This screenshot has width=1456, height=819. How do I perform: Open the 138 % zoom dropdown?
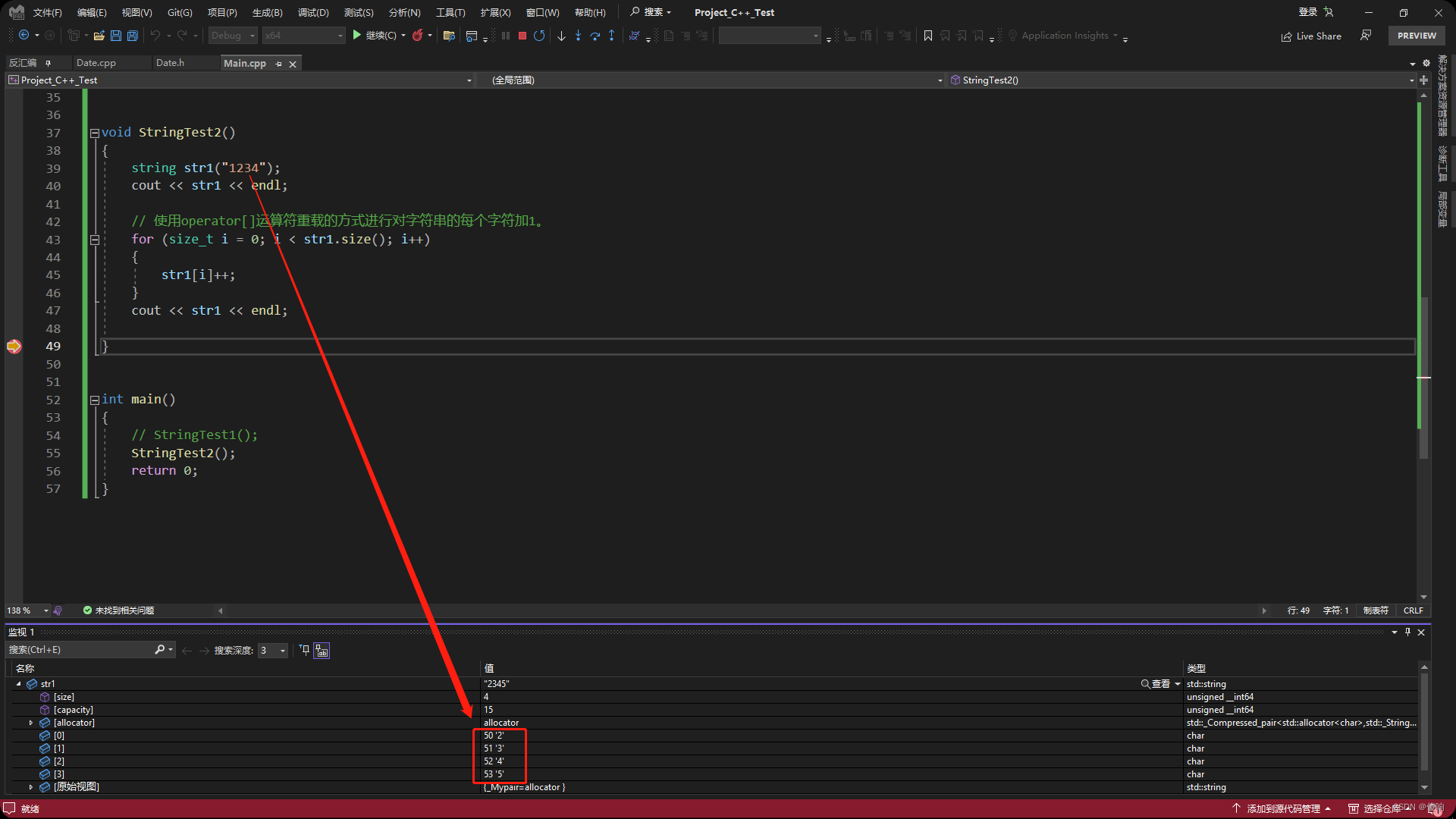[28, 610]
